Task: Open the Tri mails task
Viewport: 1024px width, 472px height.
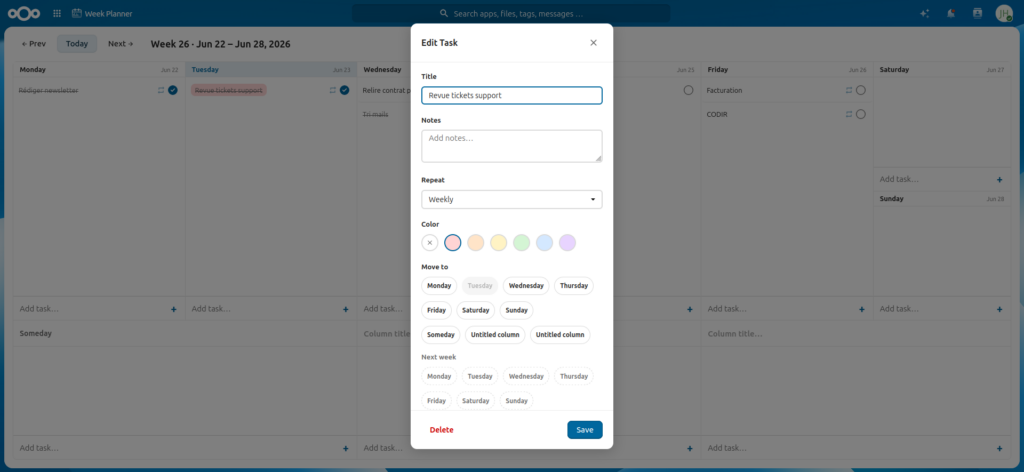Action: (376, 114)
